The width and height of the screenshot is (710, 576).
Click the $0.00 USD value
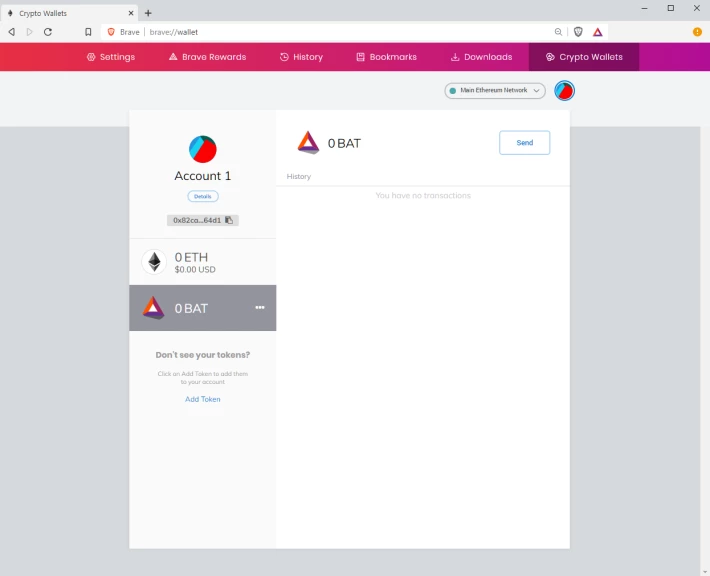tap(195, 270)
